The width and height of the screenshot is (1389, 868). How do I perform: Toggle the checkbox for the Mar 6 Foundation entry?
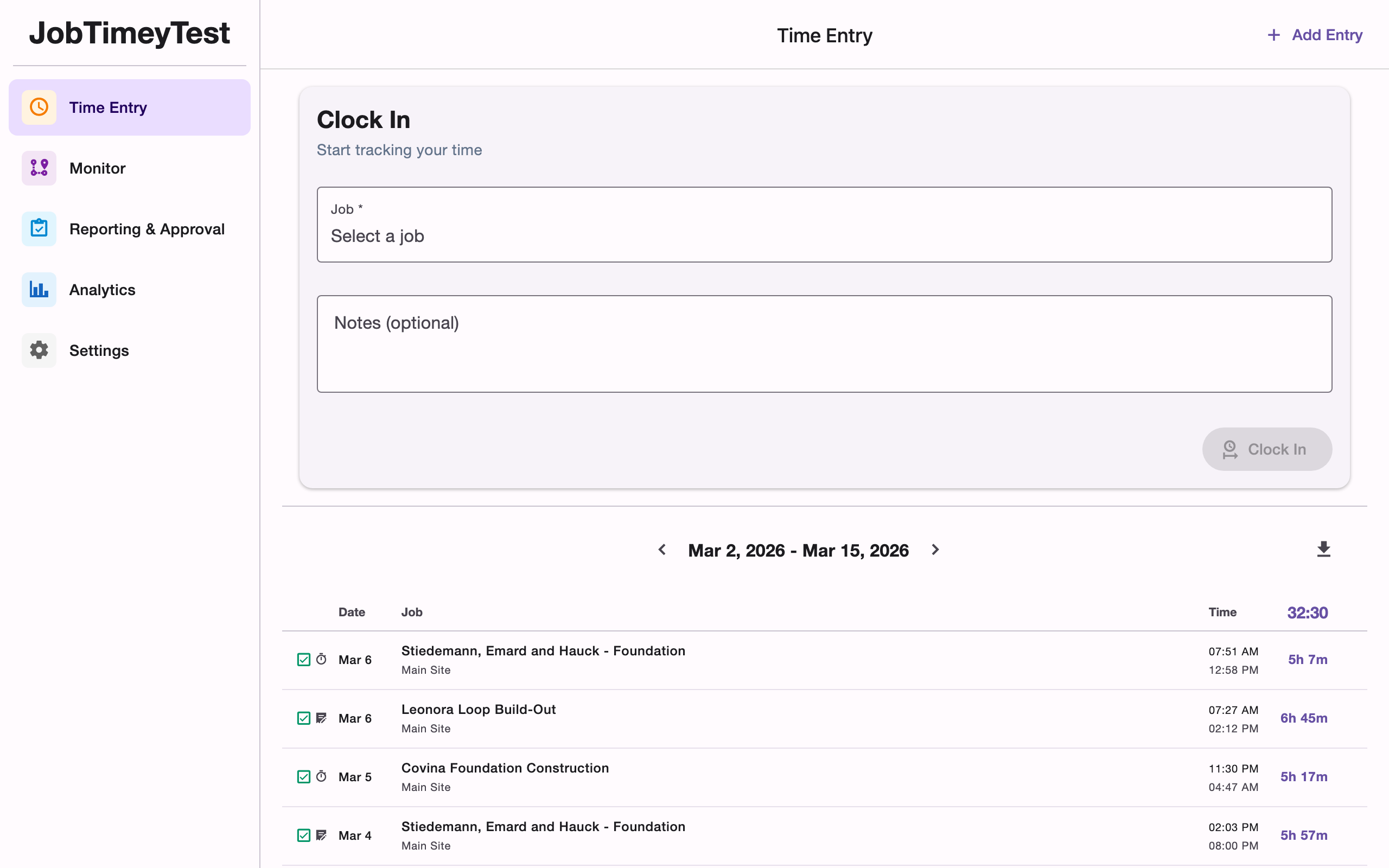pos(304,659)
